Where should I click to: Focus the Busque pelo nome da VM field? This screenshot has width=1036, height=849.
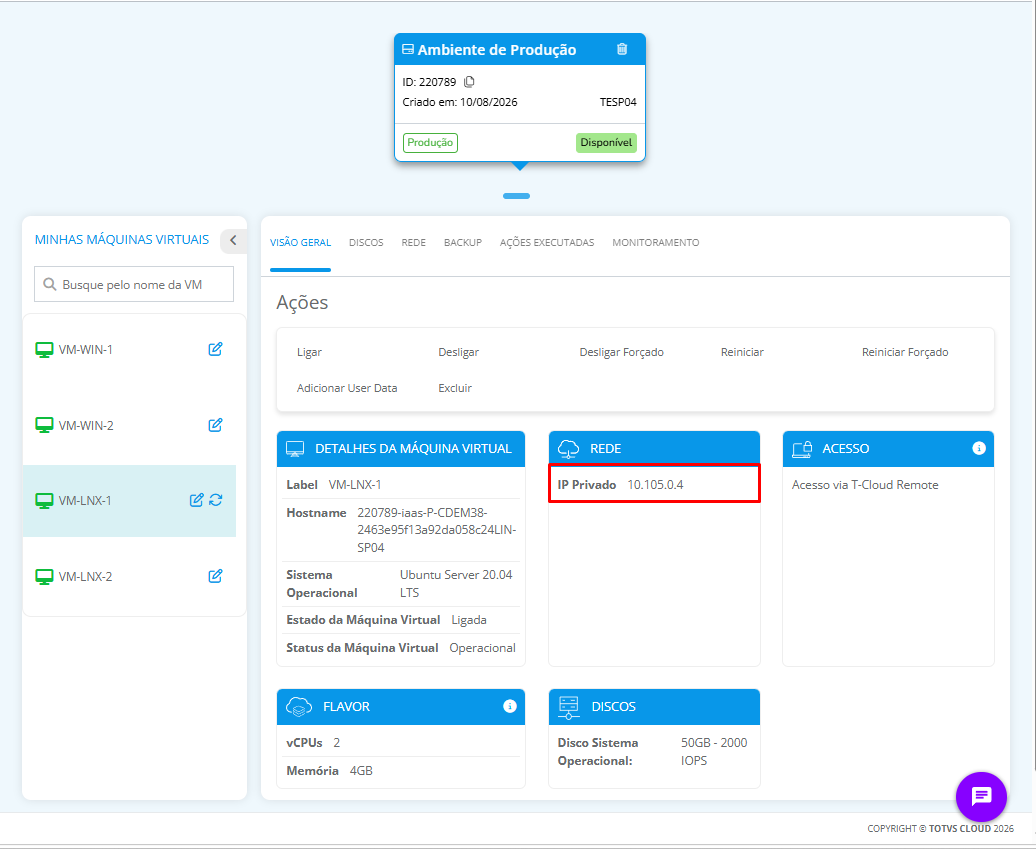point(133,284)
